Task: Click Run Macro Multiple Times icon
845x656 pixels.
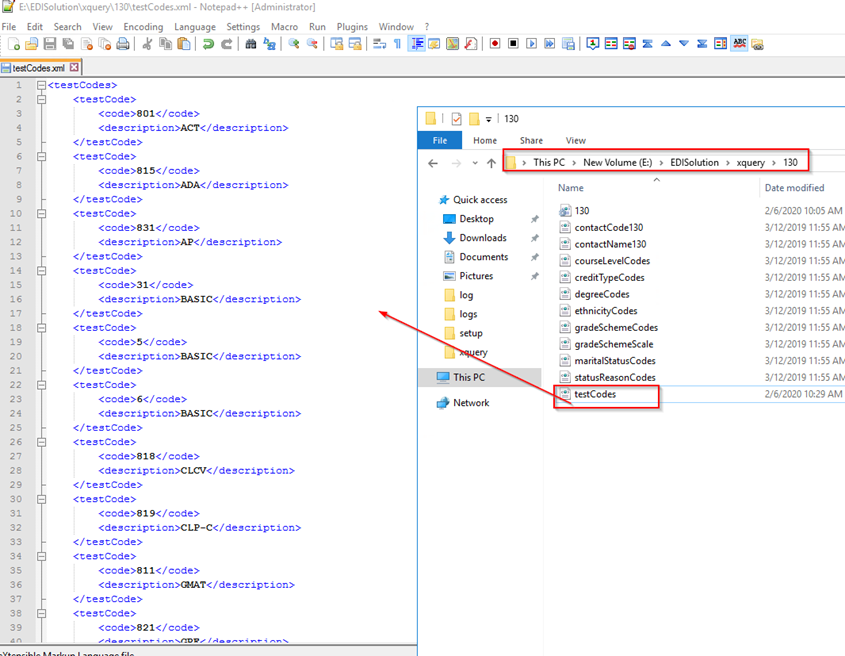Action: tap(550, 44)
